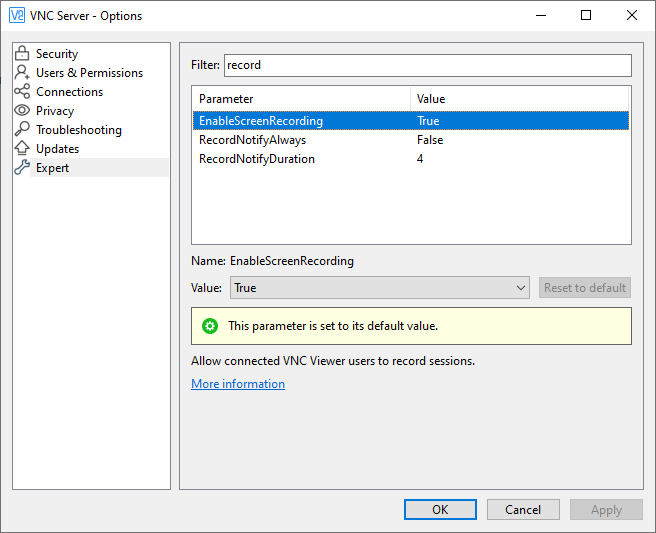Image resolution: width=656 pixels, height=533 pixels.
Task: Select the RecordNotifyDuration parameter row
Action: 411,159
